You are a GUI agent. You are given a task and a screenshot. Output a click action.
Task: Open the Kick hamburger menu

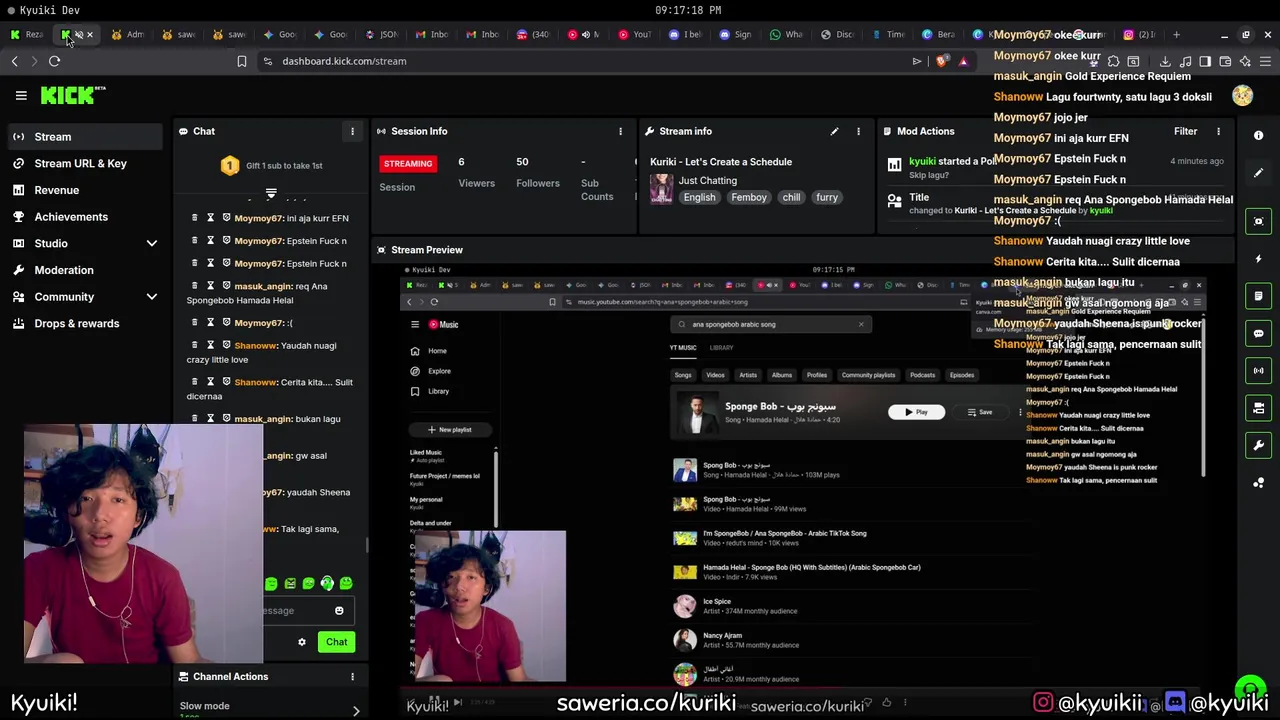point(21,96)
